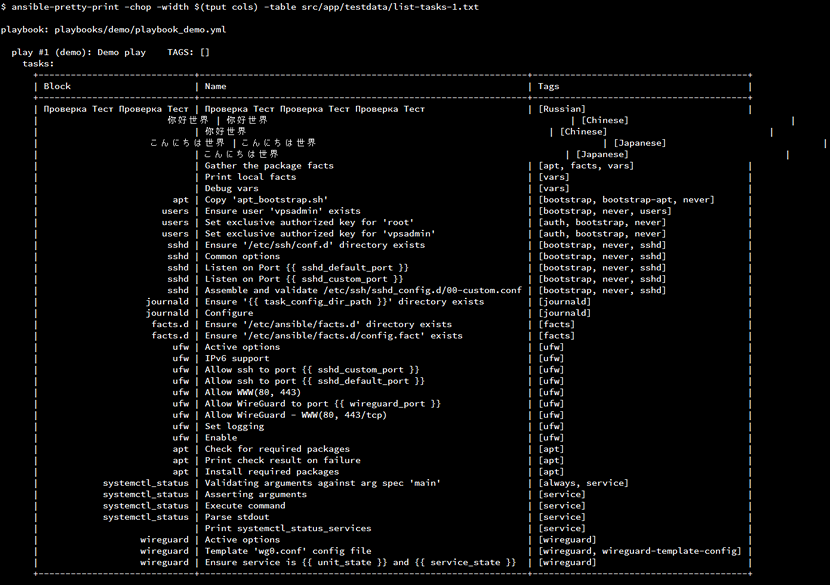Click the "Set logging" ufw task
This screenshot has width=830, height=585.
(x=234, y=426)
